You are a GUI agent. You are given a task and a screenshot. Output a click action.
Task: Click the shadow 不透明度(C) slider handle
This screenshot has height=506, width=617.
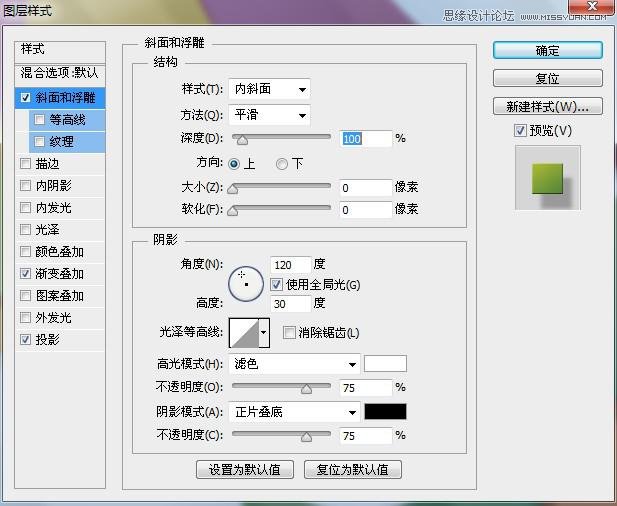[307, 437]
